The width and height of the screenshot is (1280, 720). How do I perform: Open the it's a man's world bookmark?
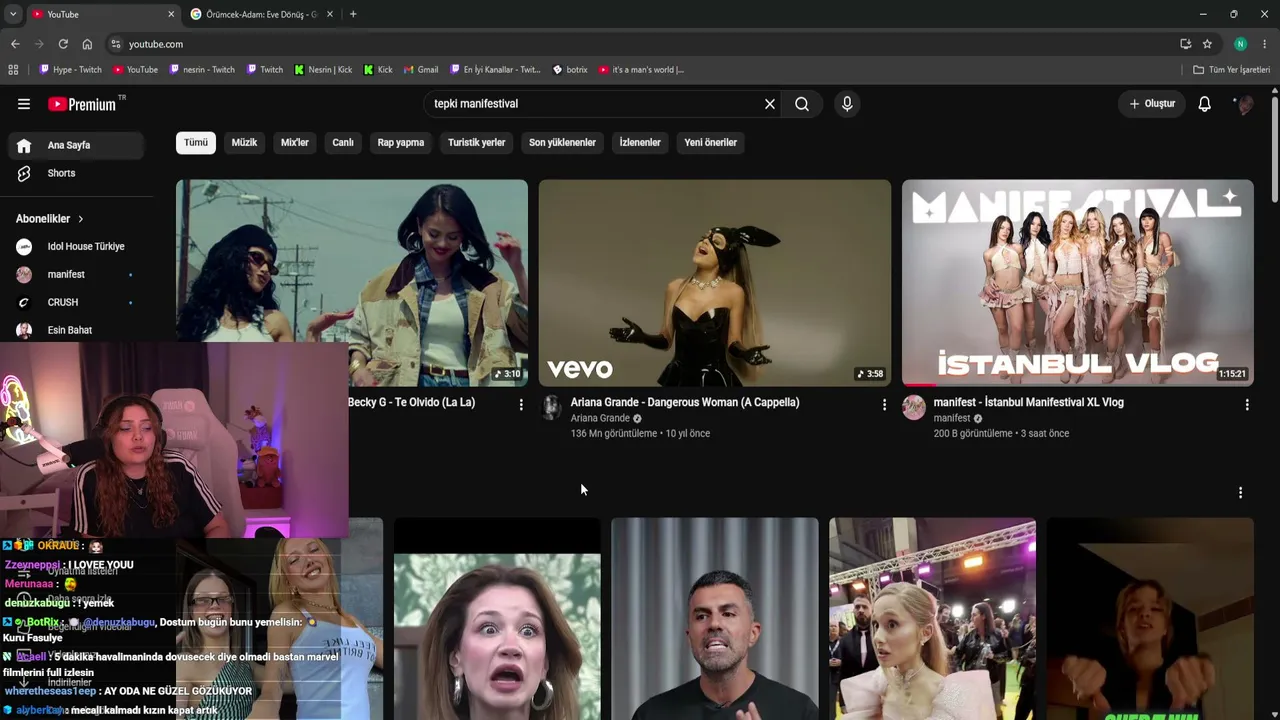(641, 70)
